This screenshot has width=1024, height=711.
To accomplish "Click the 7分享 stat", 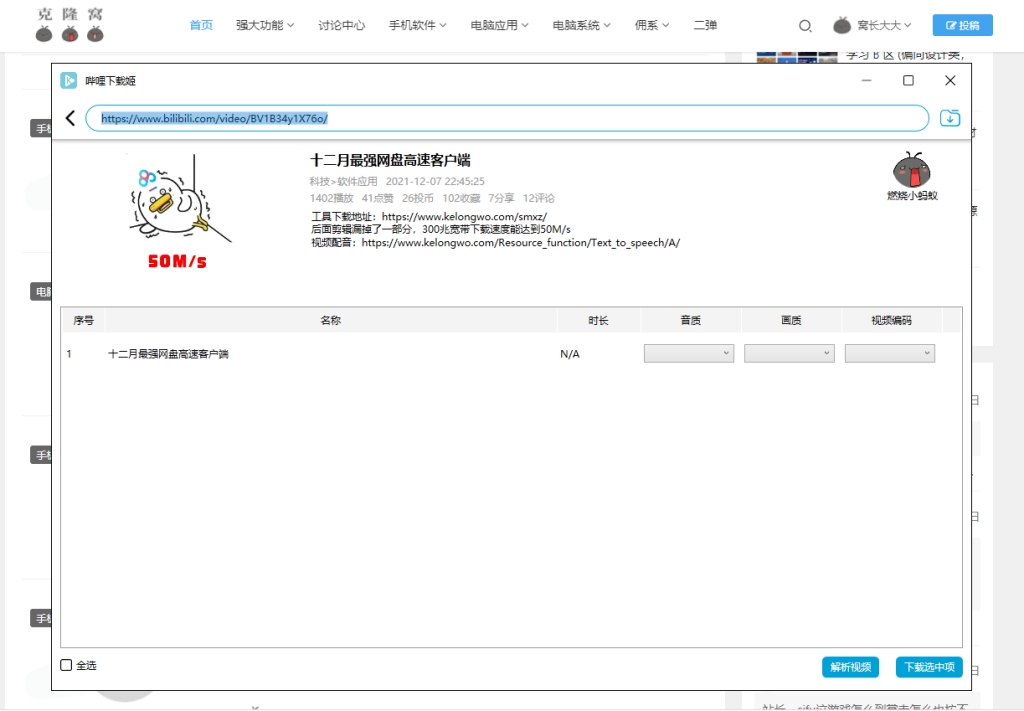I will click(x=502, y=198).
